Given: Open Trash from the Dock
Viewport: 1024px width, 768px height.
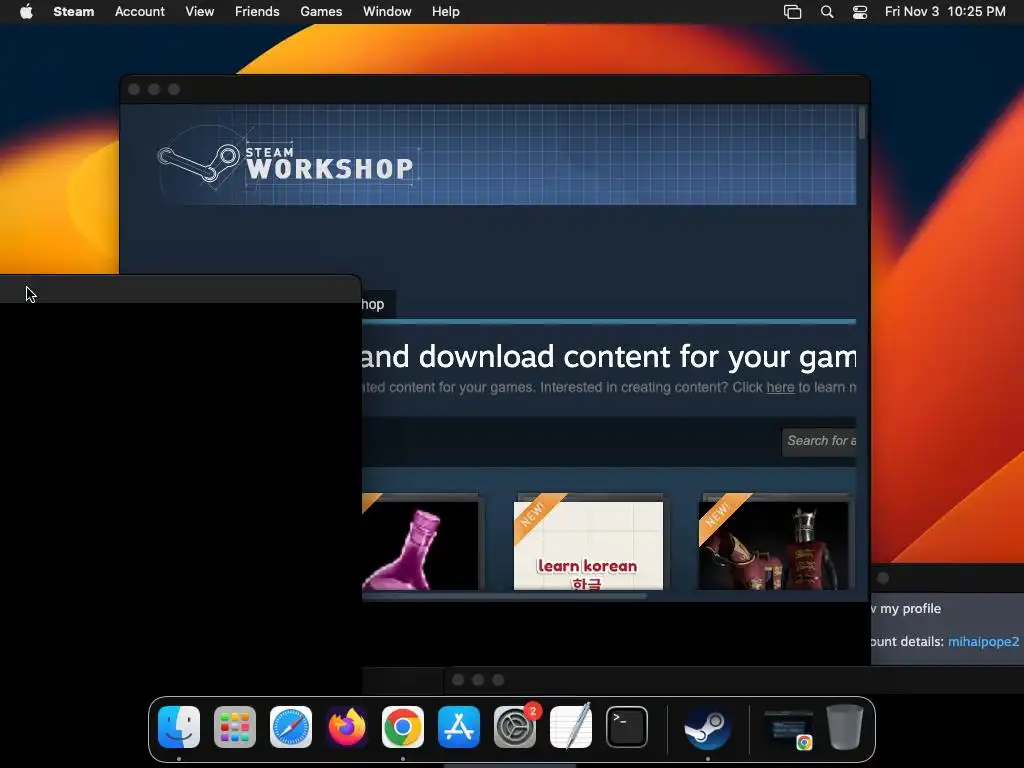Looking at the screenshot, I should click(845, 726).
